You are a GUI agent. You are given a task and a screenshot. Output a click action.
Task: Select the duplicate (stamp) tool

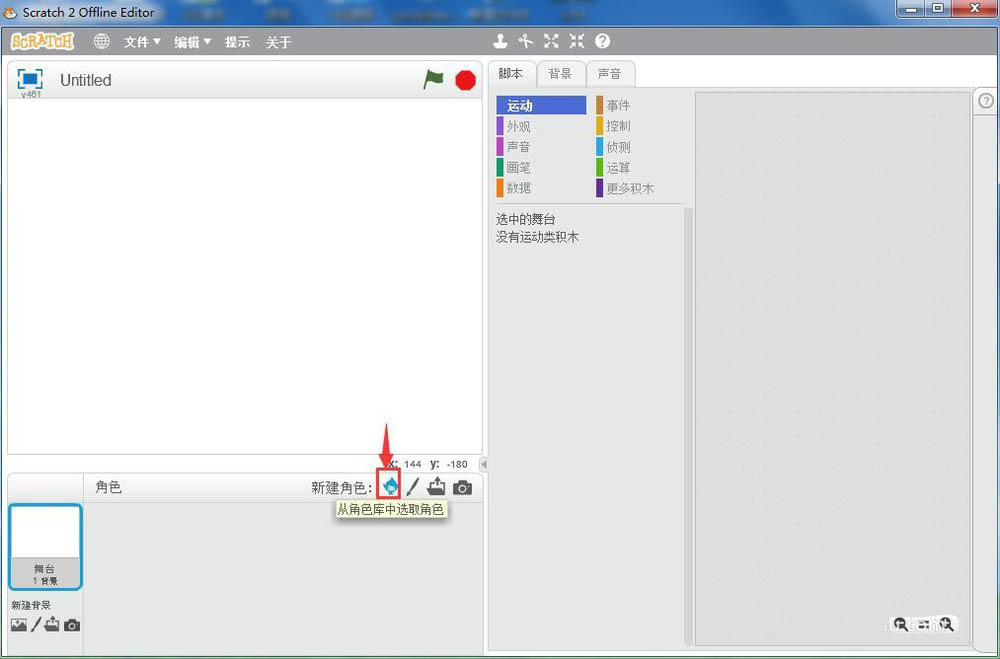500,41
